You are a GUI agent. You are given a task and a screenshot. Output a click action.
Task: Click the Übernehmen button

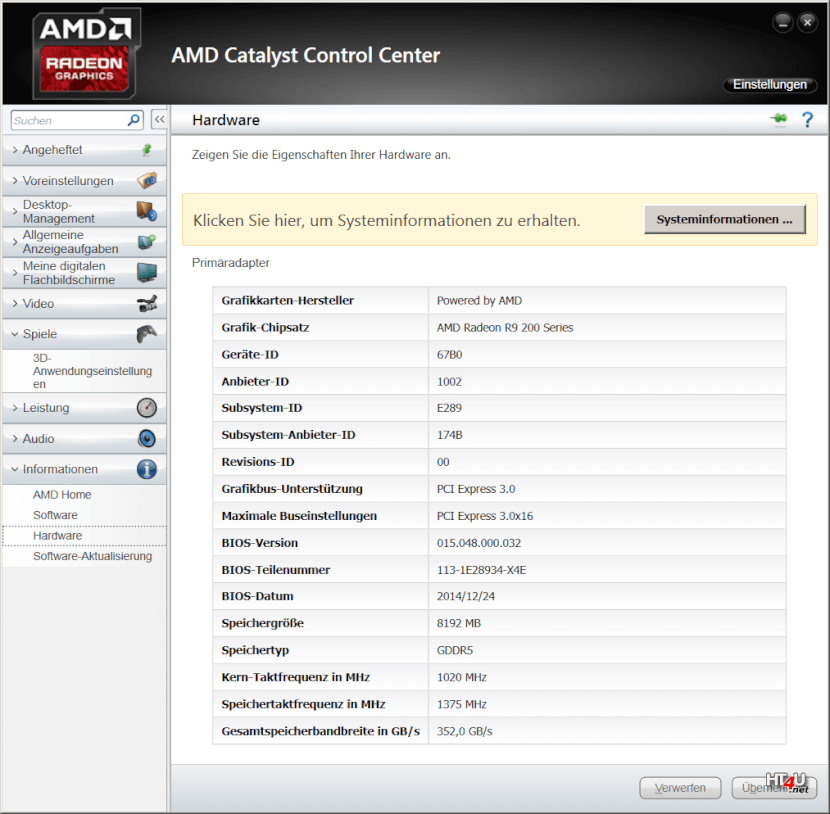point(774,788)
